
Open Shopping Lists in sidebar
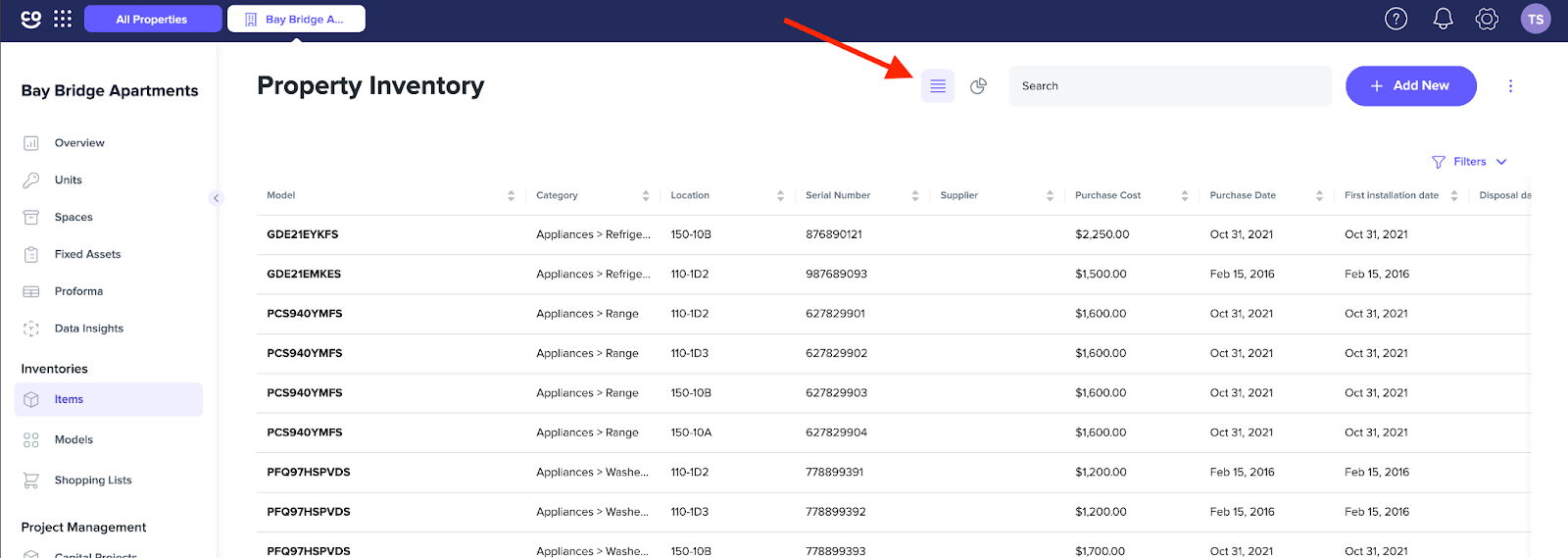click(x=93, y=481)
